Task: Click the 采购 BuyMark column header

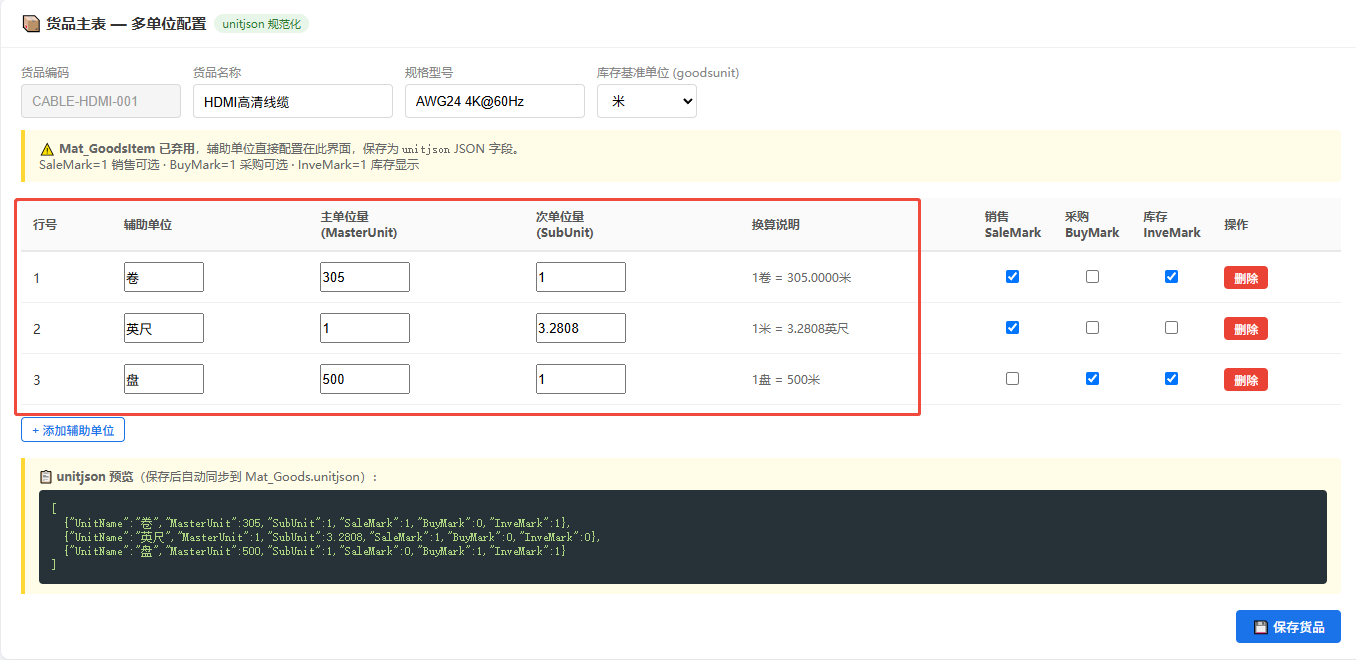Action: (1092, 225)
